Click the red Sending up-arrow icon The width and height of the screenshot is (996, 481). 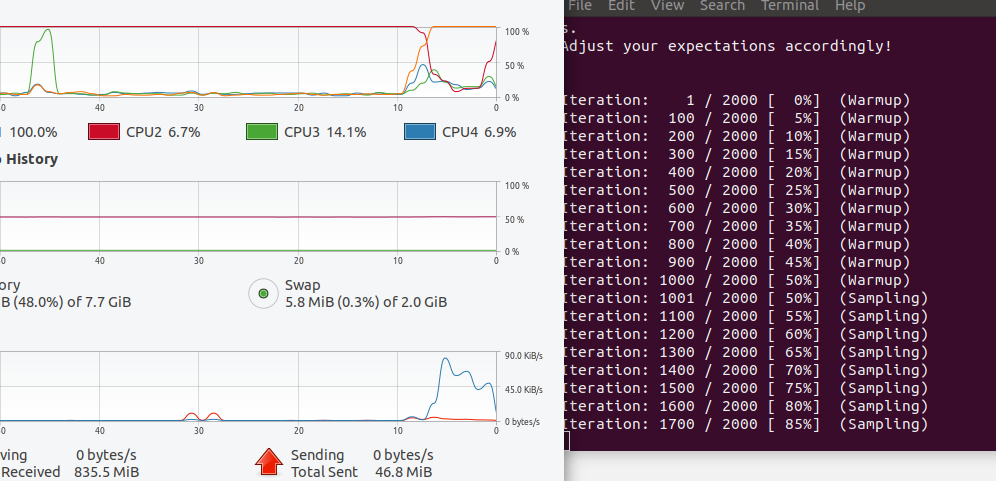coord(267,462)
